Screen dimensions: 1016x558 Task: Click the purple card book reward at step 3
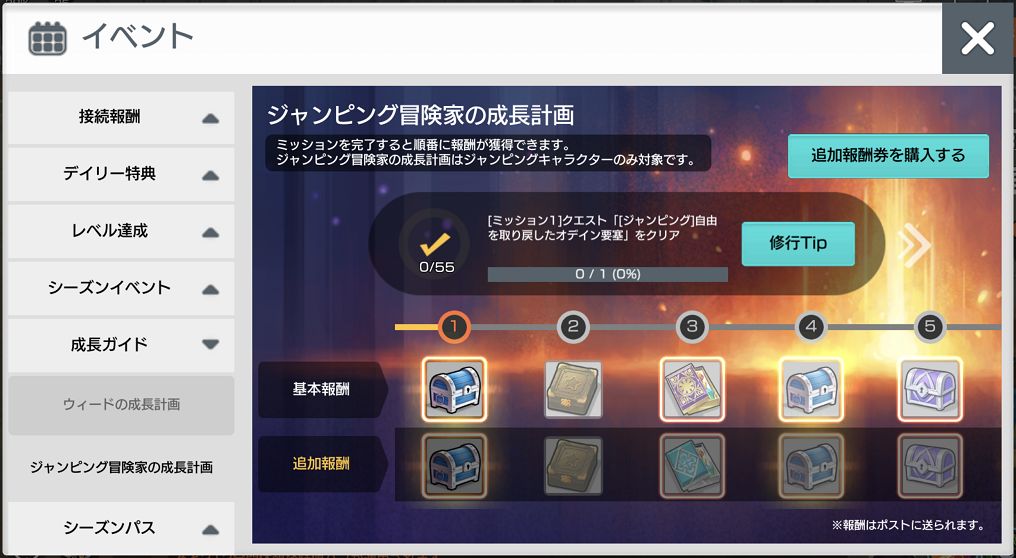click(x=692, y=389)
